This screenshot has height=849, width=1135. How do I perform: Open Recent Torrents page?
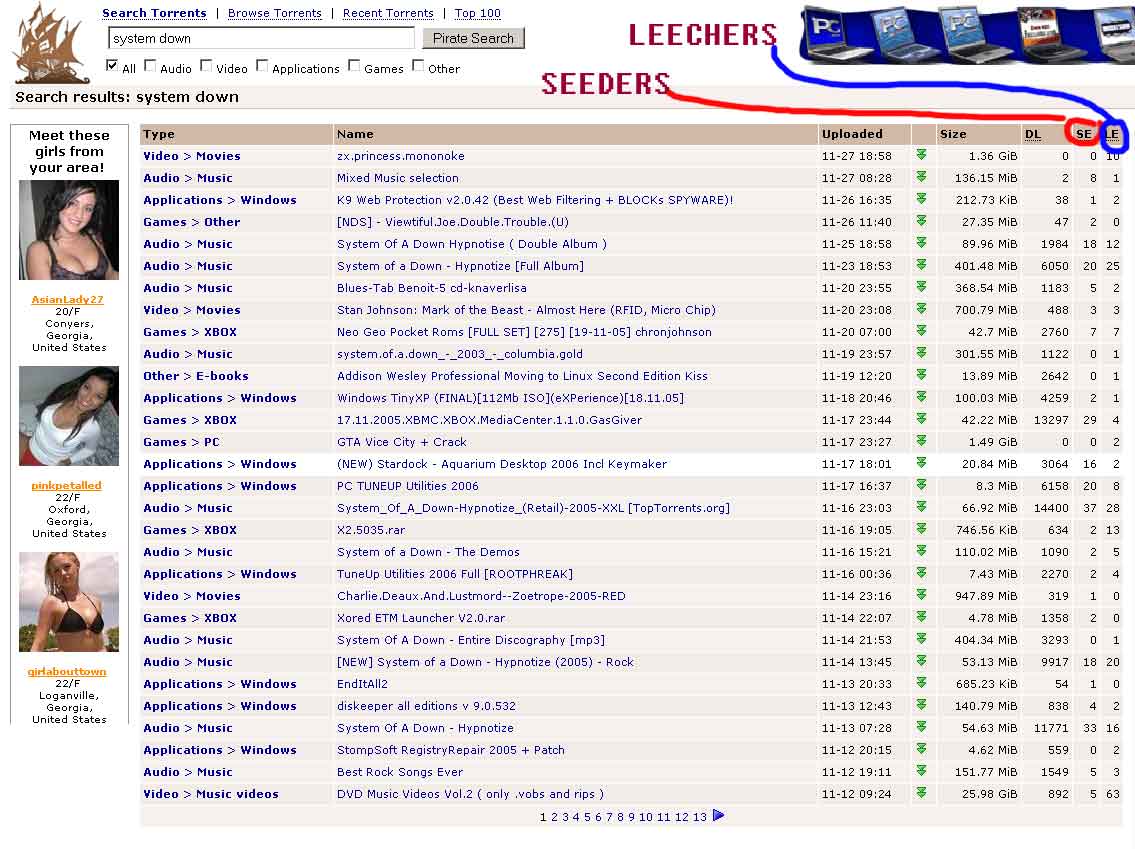coord(388,13)
